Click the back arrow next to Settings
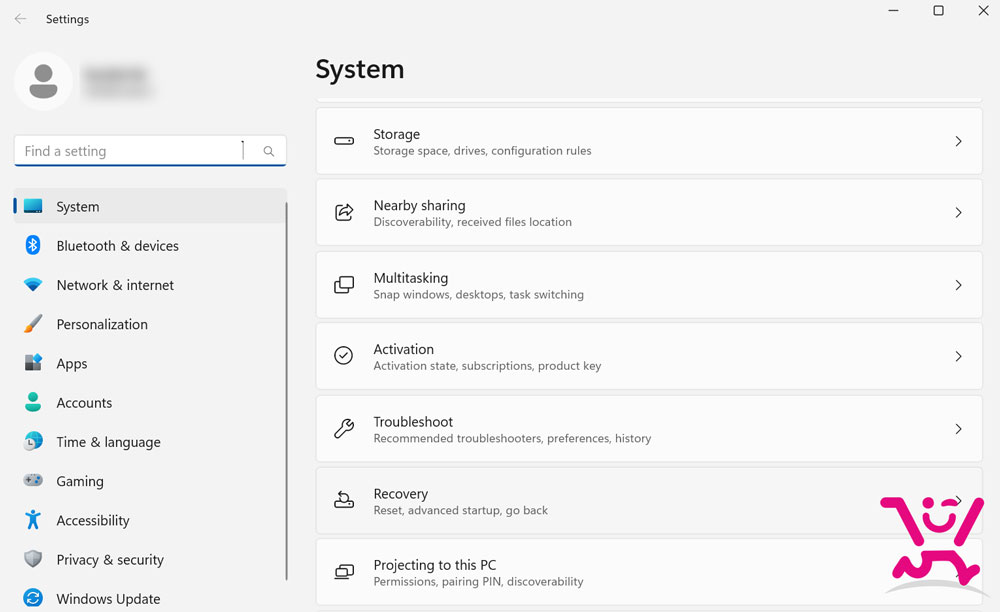 (20, 19)
